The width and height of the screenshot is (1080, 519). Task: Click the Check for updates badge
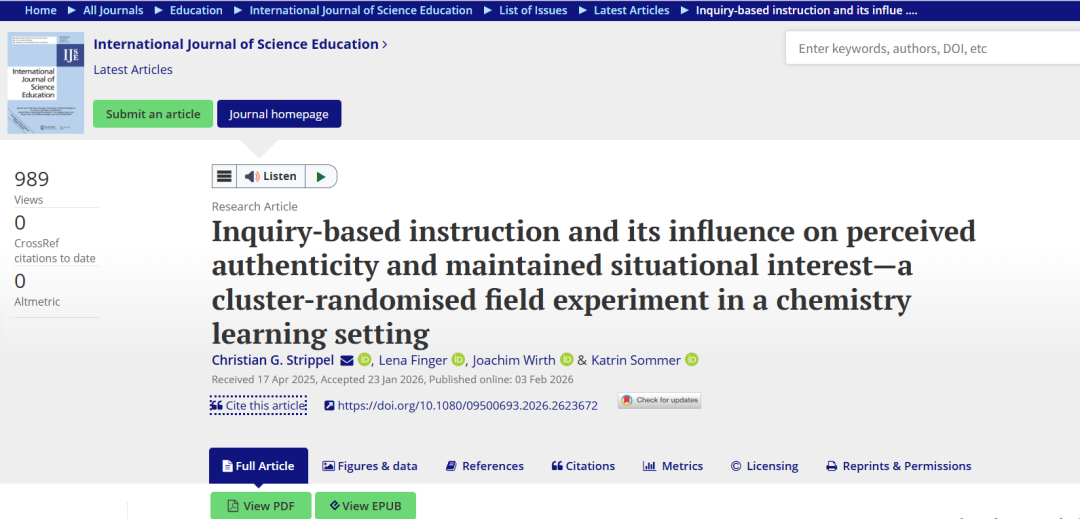tap(659, 401)
